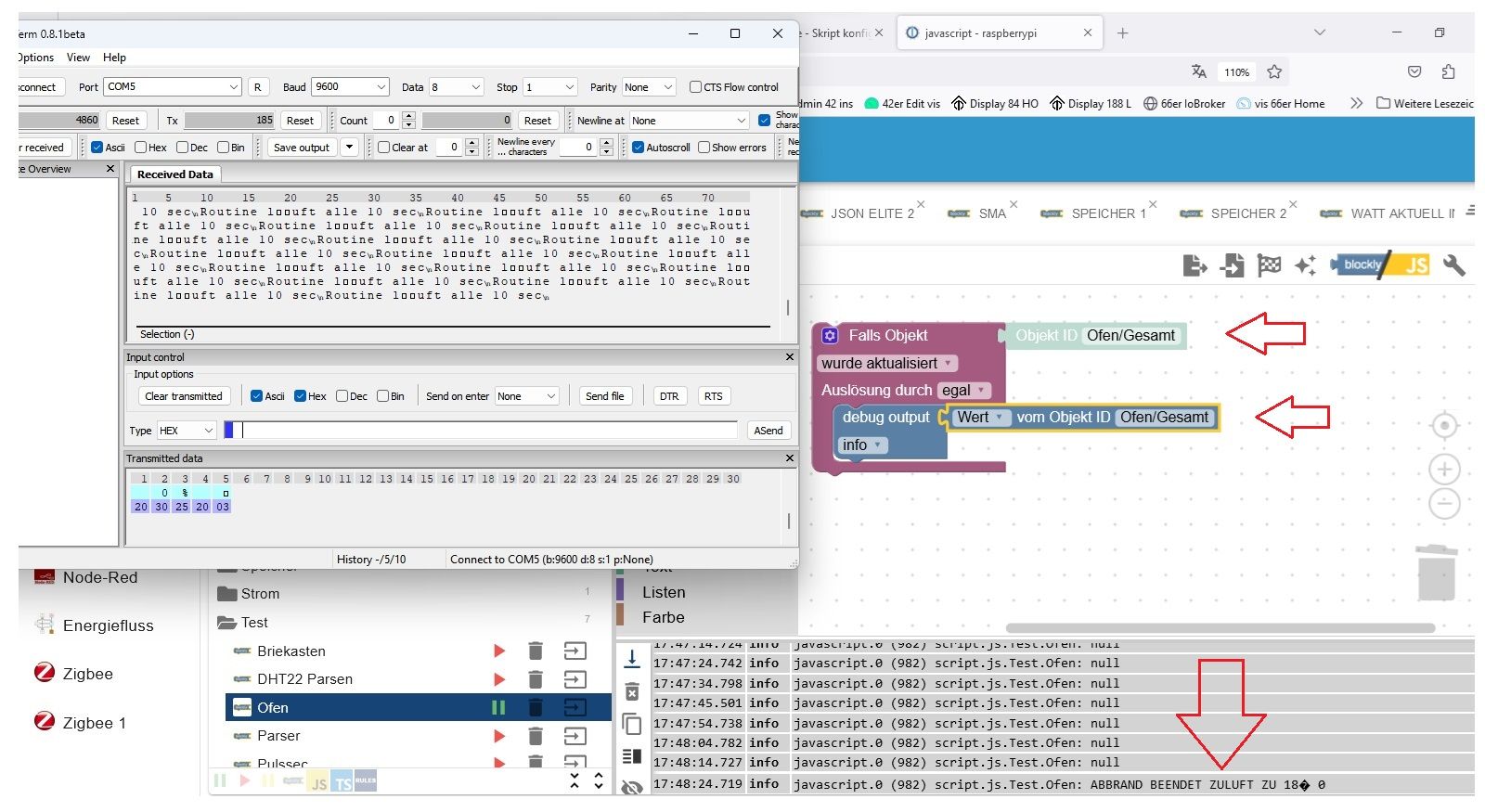The width and height of the screenshot is (1485, 812).
Task: Open the View menu
Action: pos(79,58)
